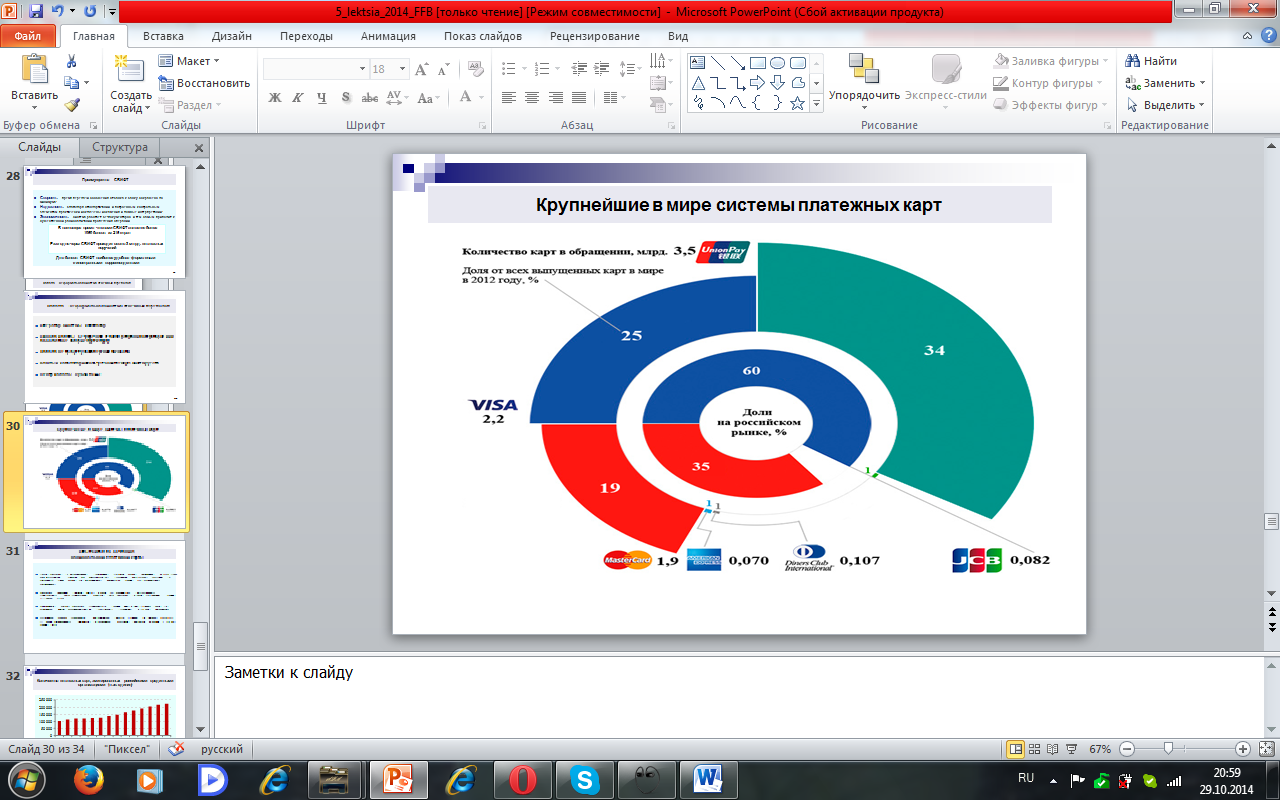Switch to the Дизайн ribbon tab
1280x800 pixels.
[x=231, y=36]
